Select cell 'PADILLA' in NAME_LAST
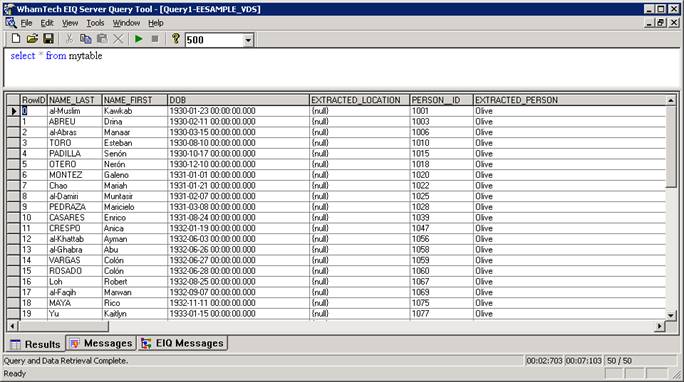 (x=75, y=154)
